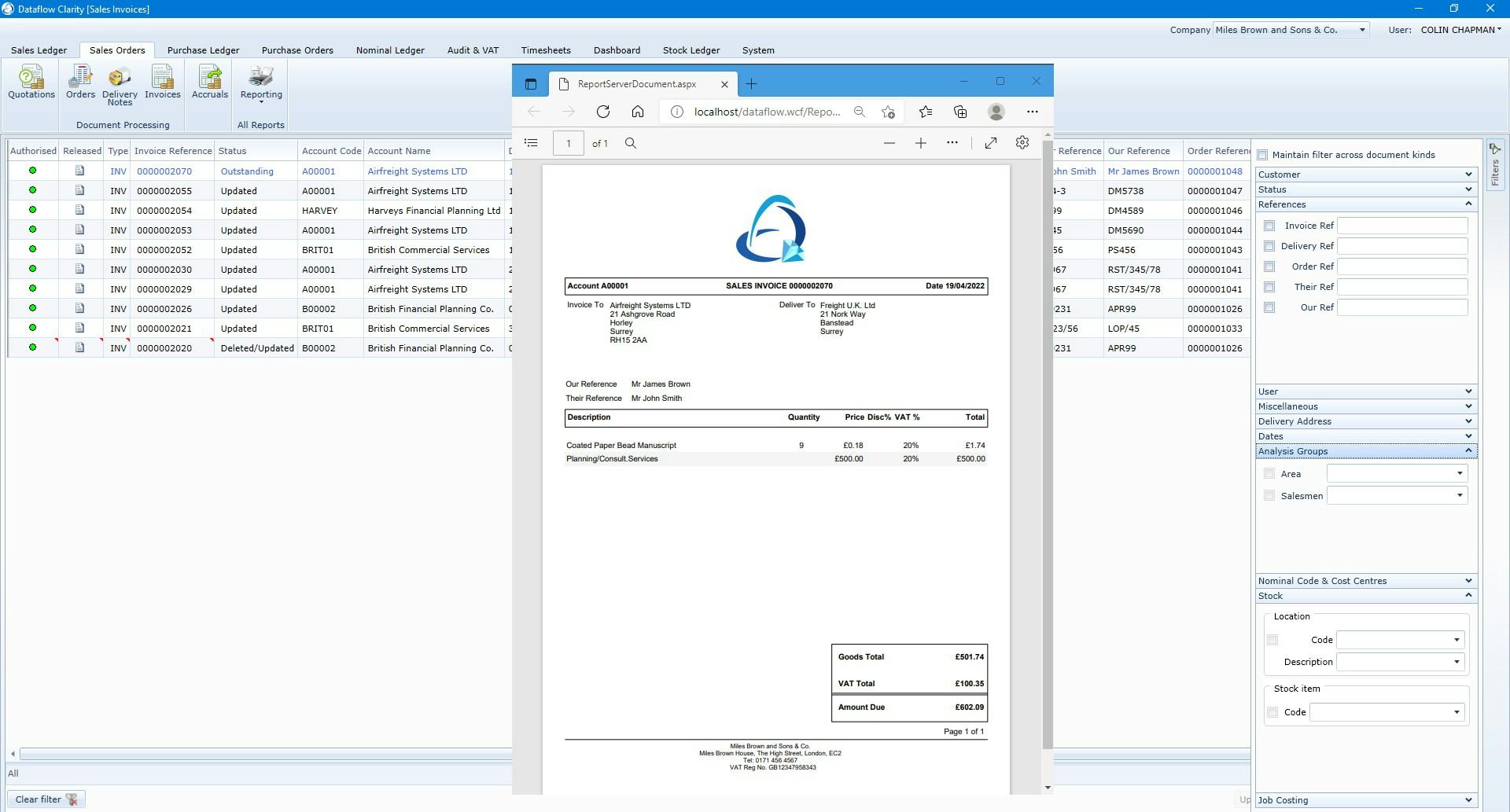Switch to the Nominal Ledger tab
The width and height of the screenshot is (1510, 812).
pyautogui.click(x=390, y=50)
